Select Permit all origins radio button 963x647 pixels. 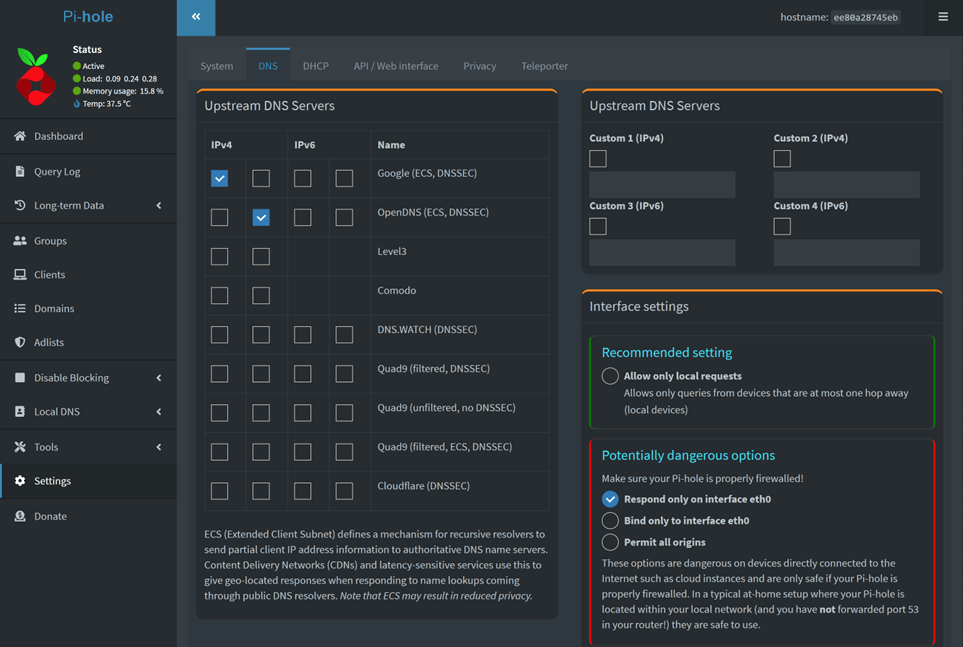pos(610,542)
